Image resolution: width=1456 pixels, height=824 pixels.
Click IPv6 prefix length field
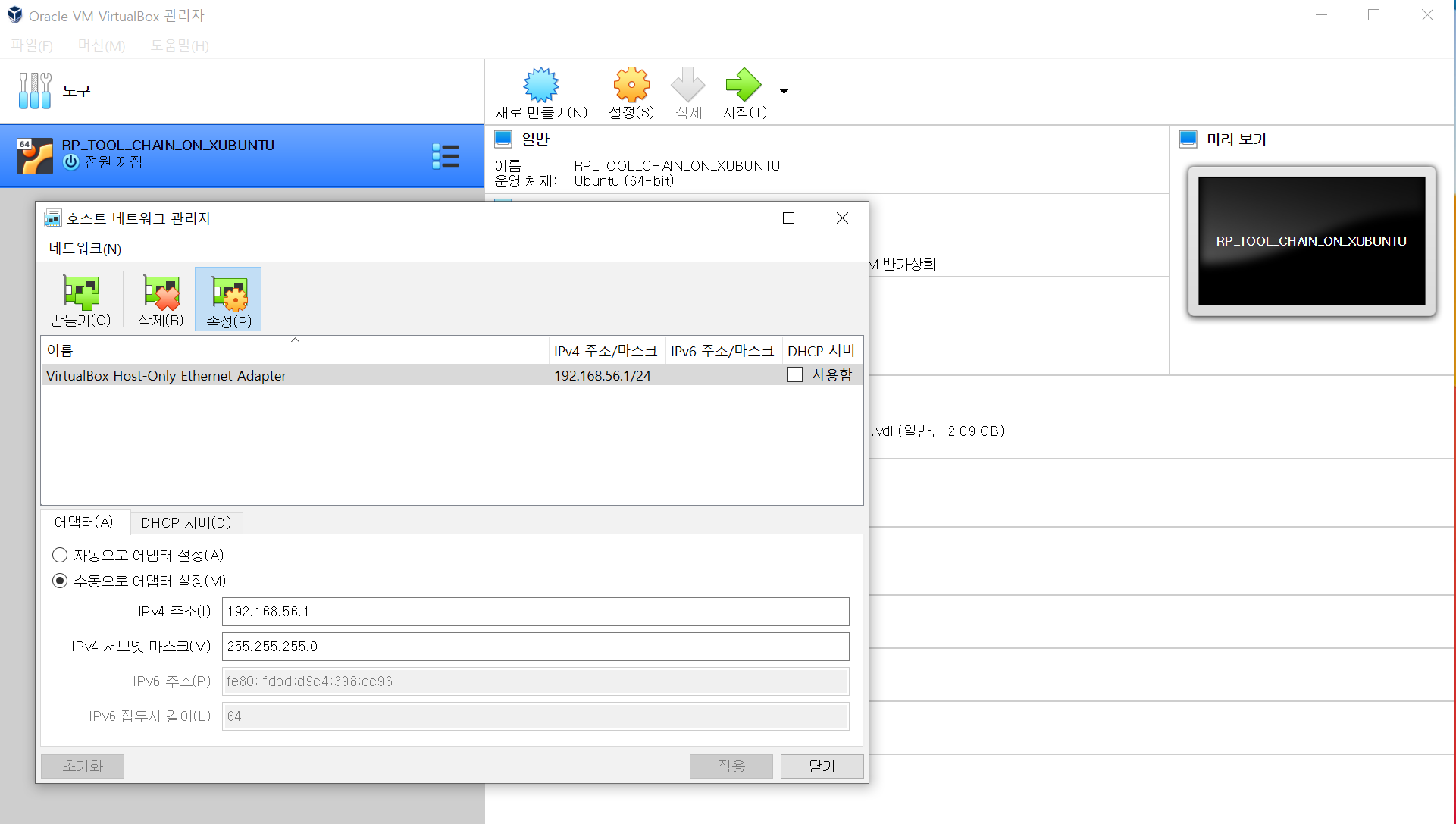[x=536, y=716]
